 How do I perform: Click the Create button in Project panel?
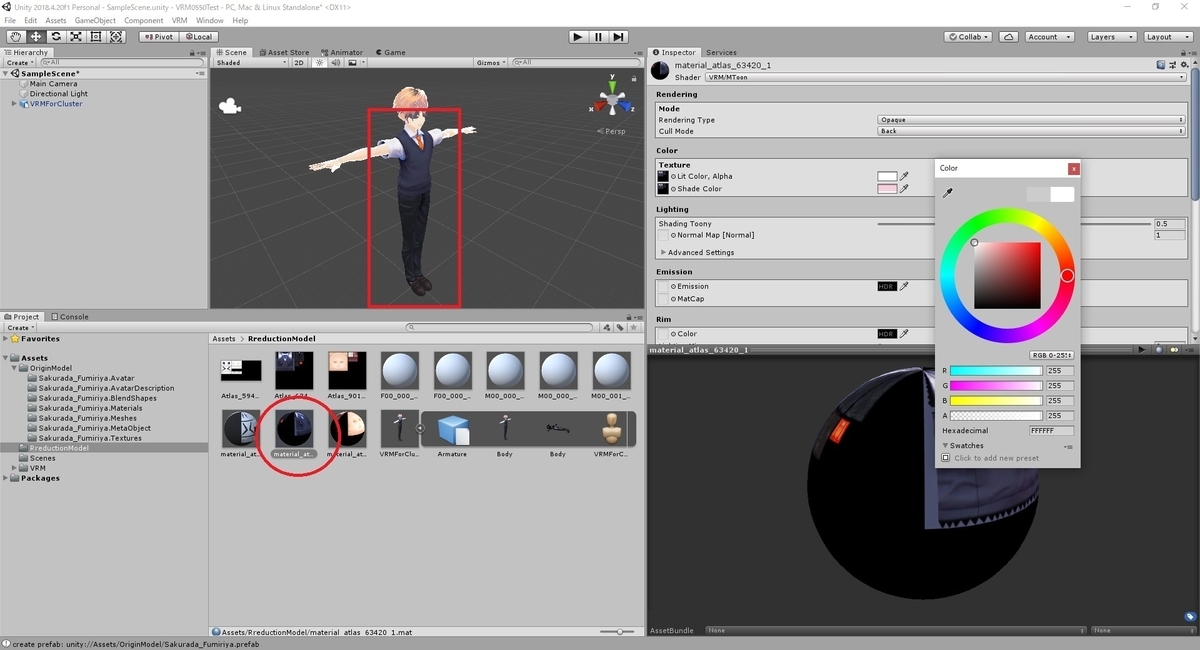pos(19,328)
